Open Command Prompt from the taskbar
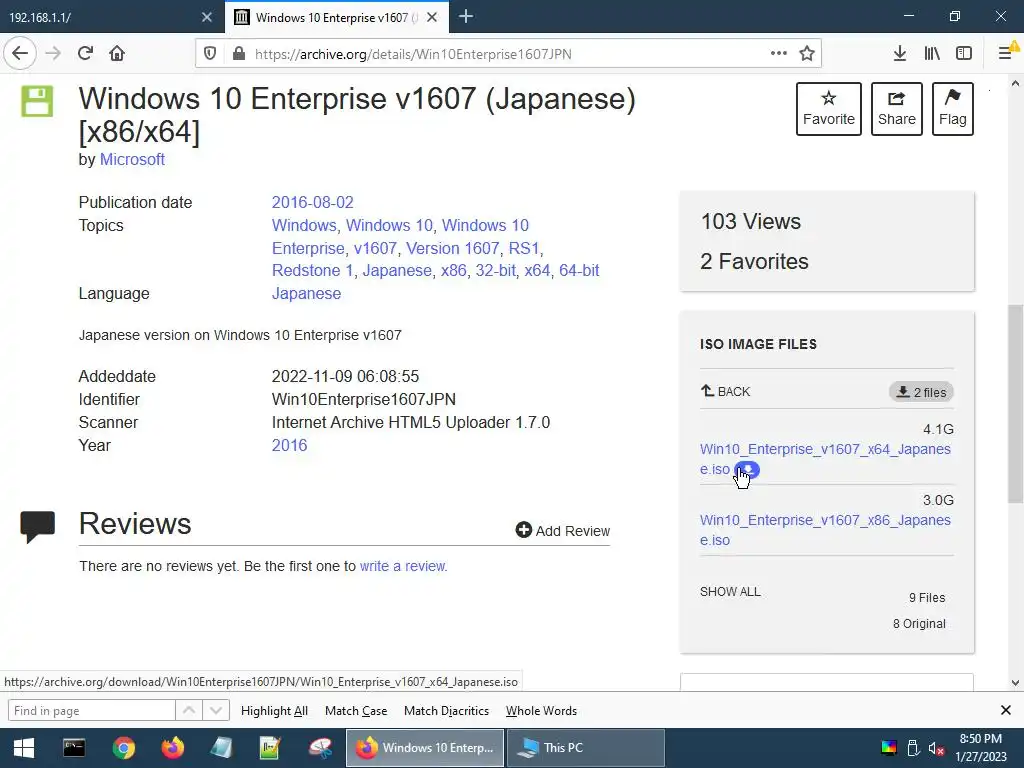Viewport: 1024px width, 768px height. (74, 748)
